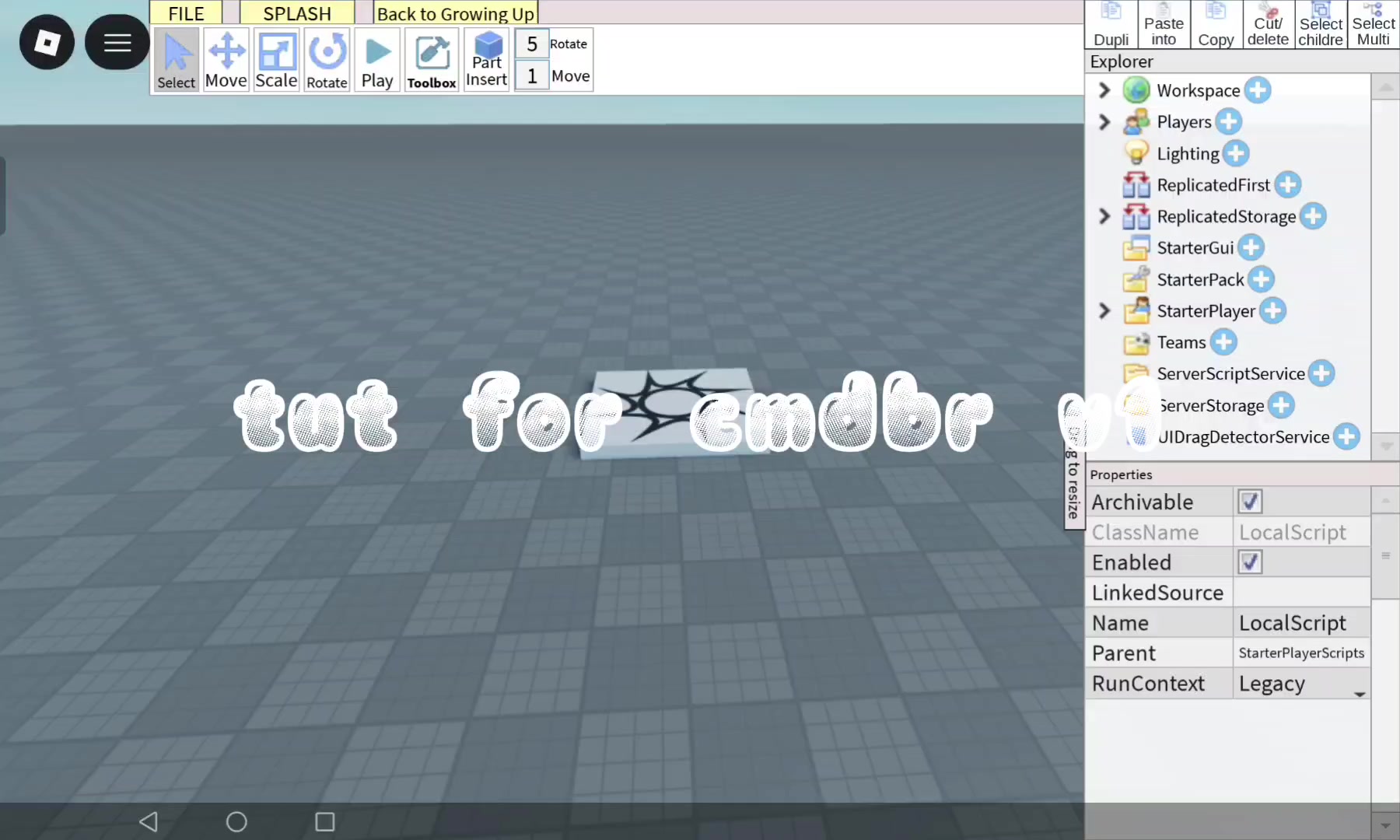Expand the Players tree node
1400x840 pixels.
1104,122
